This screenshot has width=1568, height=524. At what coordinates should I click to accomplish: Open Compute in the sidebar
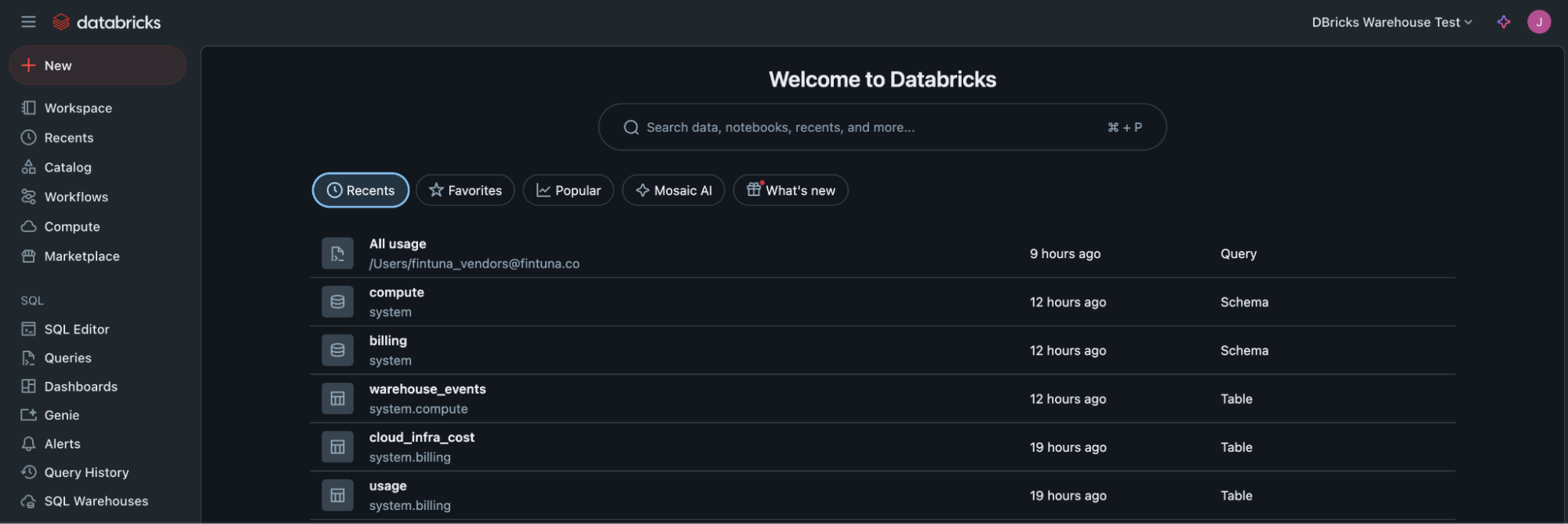(x=72, y=227)
